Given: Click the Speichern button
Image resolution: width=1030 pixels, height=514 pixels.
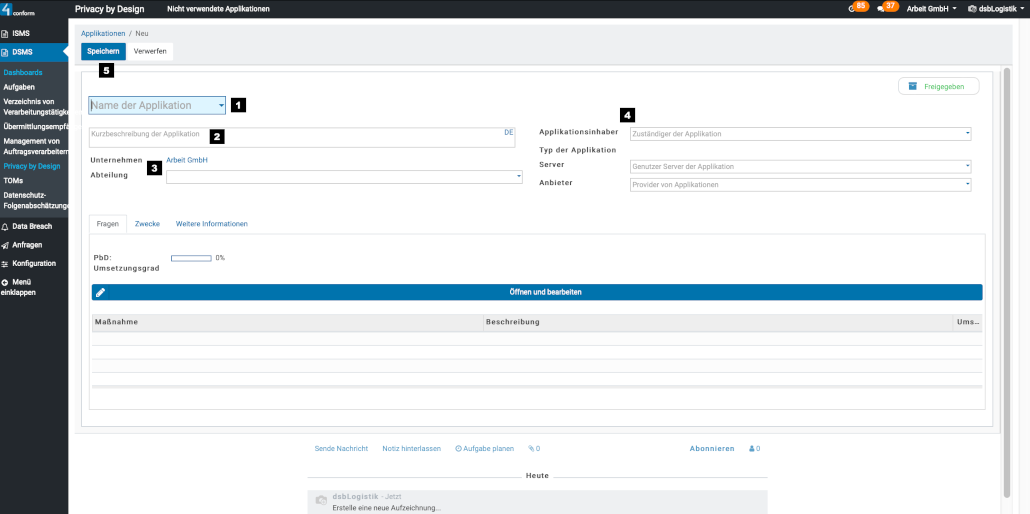Looking at the screenshot, I should click(x=103, y=50).
